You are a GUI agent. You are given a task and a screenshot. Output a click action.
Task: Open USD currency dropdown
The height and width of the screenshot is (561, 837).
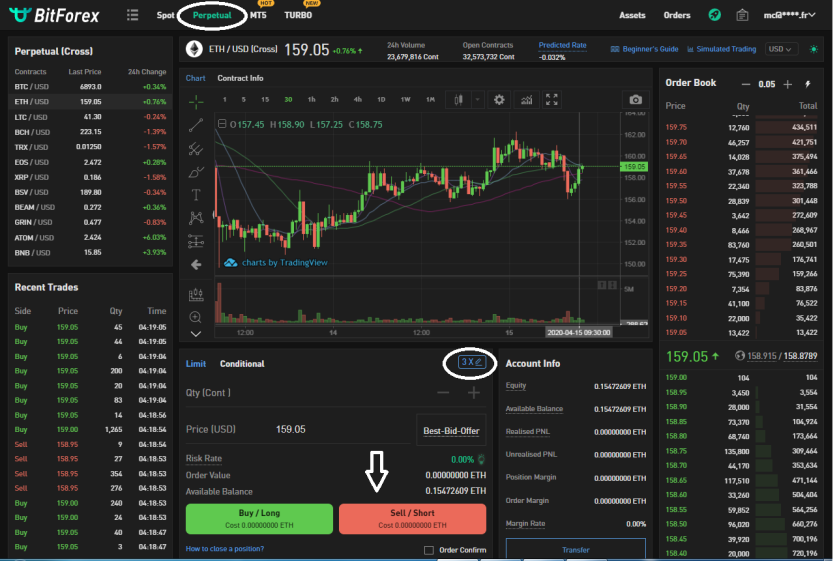tap(781, 49)
